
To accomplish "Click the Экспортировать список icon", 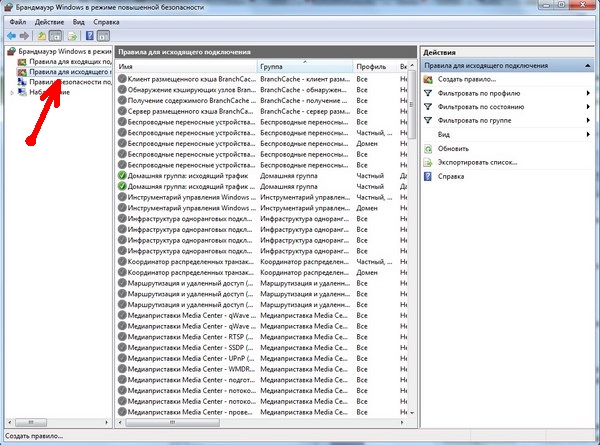I will 428,162.
